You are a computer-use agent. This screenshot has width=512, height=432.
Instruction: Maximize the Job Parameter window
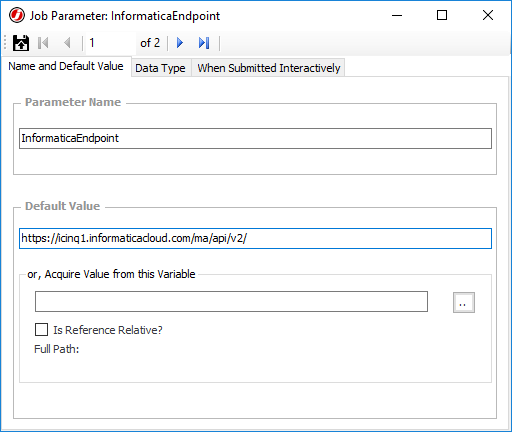click(x=442, y=15)
